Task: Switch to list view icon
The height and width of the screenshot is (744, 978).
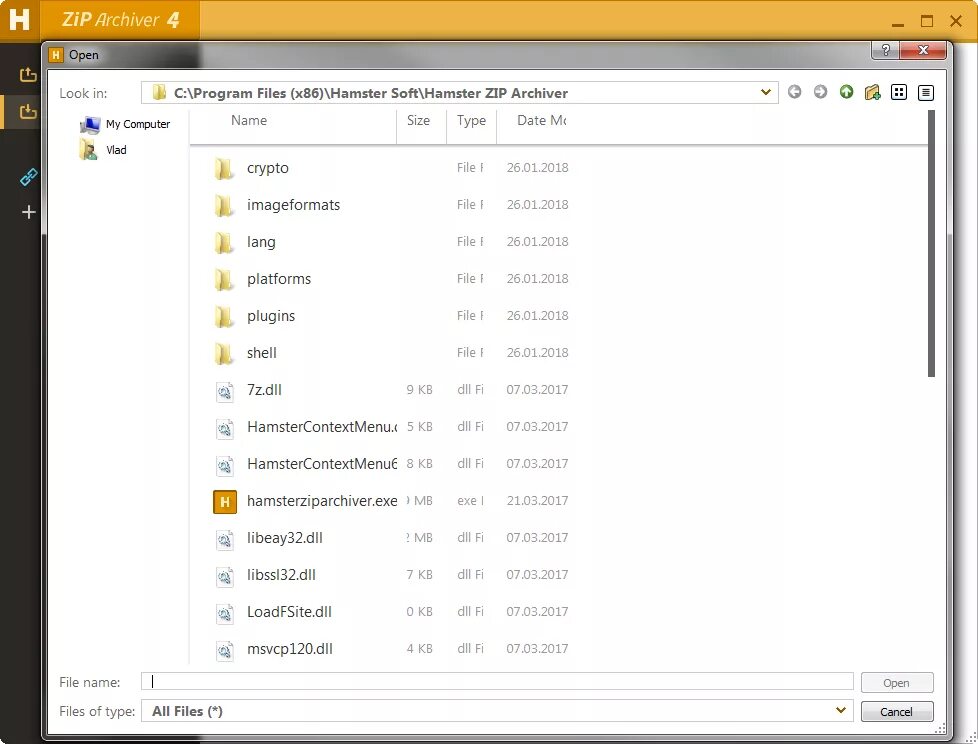Action: click(899, 92)
